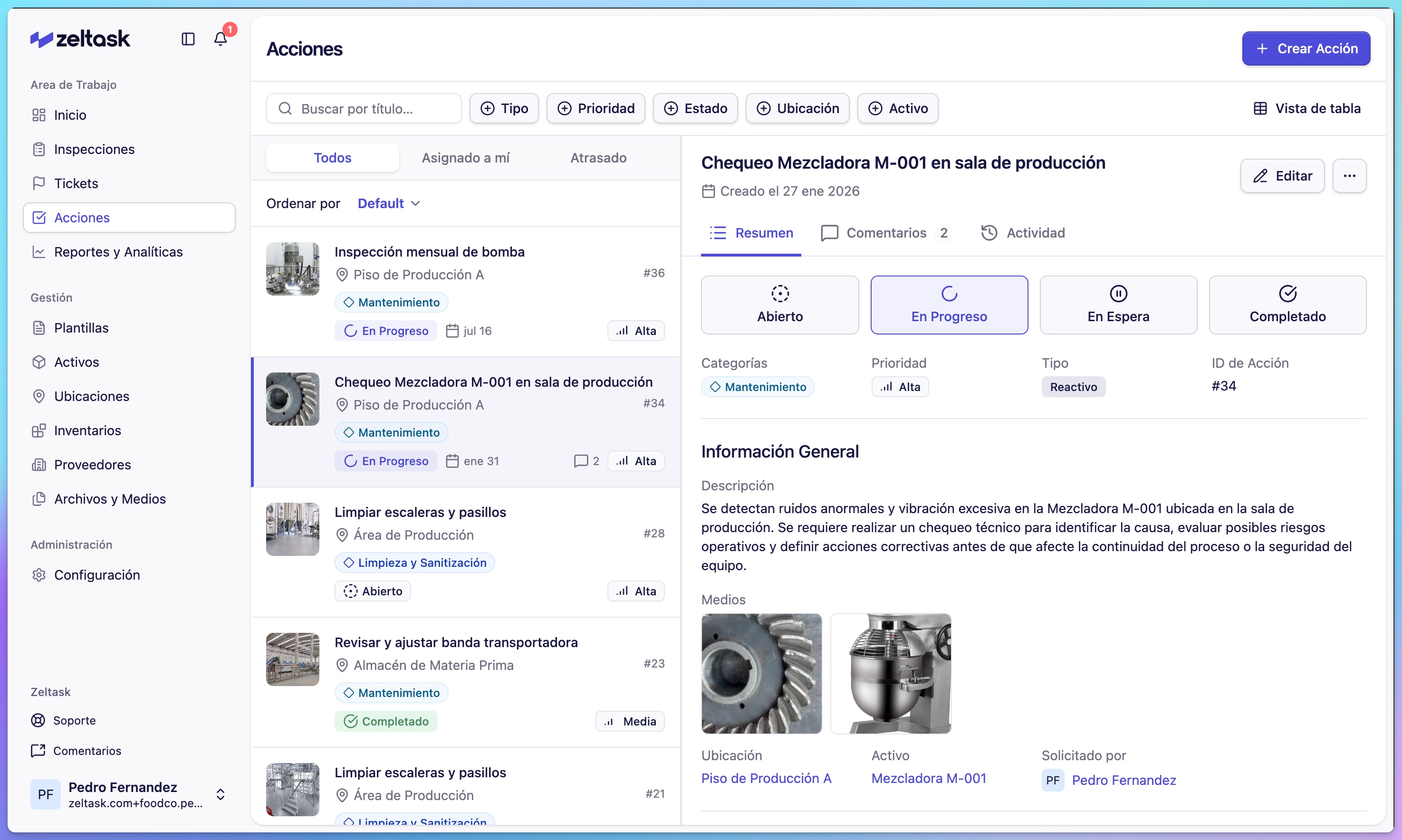Open the Comentarios tab with 2 comments
1402x840 pixels.
(886, 233)
